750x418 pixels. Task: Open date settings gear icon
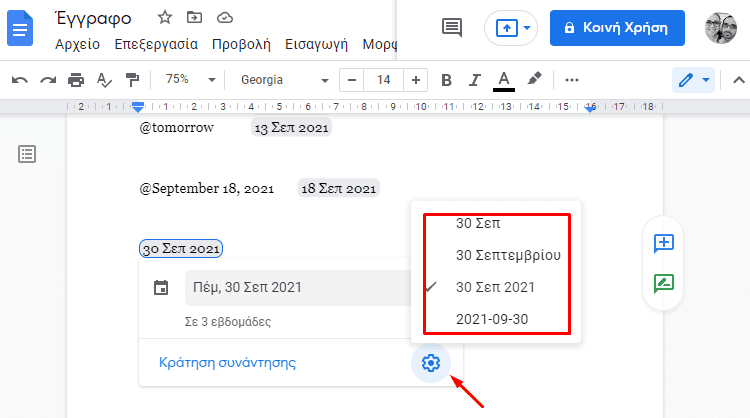coord(431,363)
